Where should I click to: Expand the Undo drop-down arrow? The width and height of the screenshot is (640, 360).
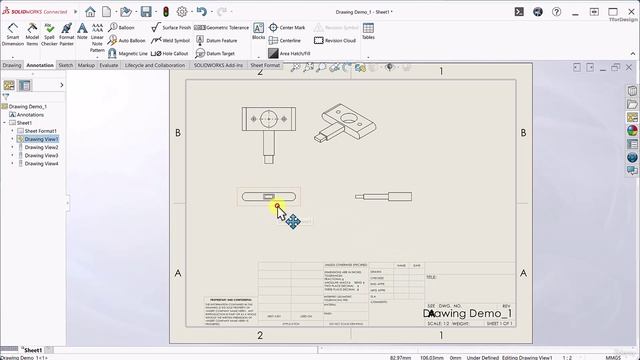tap(211, 12)
